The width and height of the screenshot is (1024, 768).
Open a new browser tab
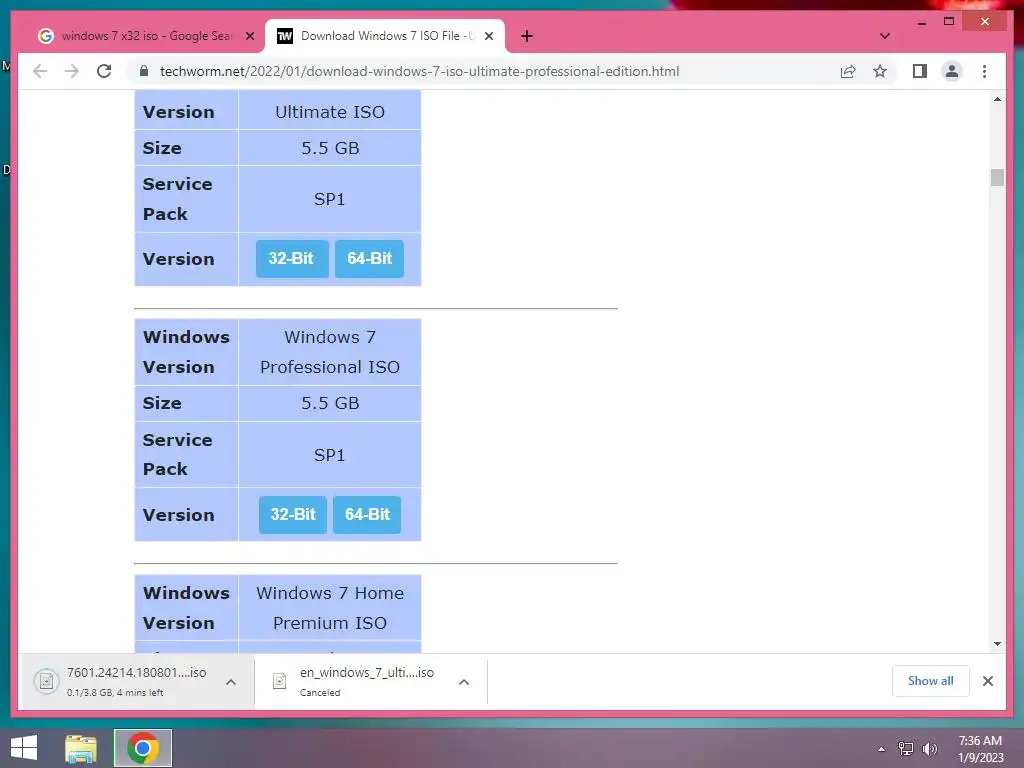coord(527,36)
